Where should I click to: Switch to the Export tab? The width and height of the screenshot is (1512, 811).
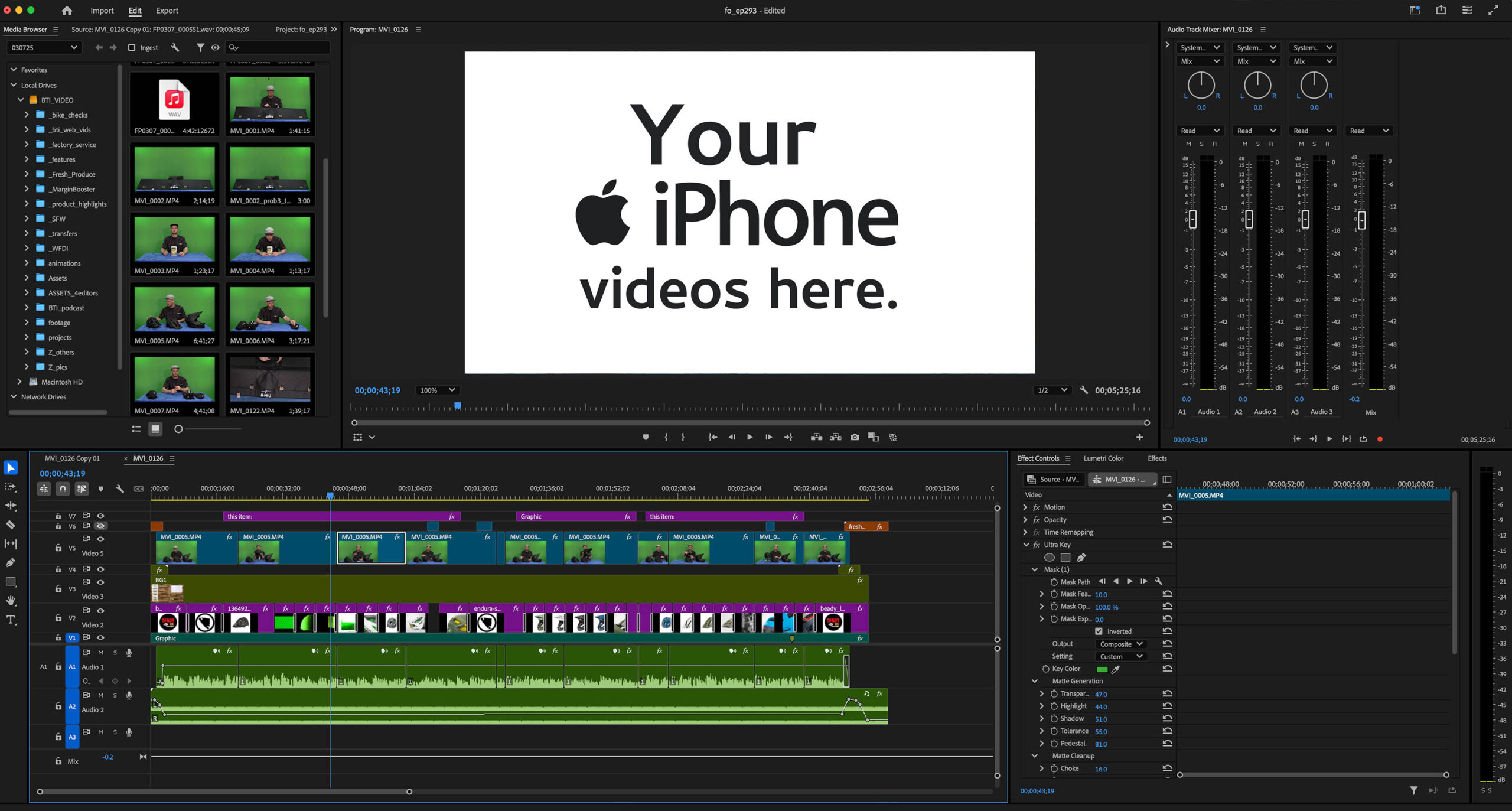pos(167,11)
